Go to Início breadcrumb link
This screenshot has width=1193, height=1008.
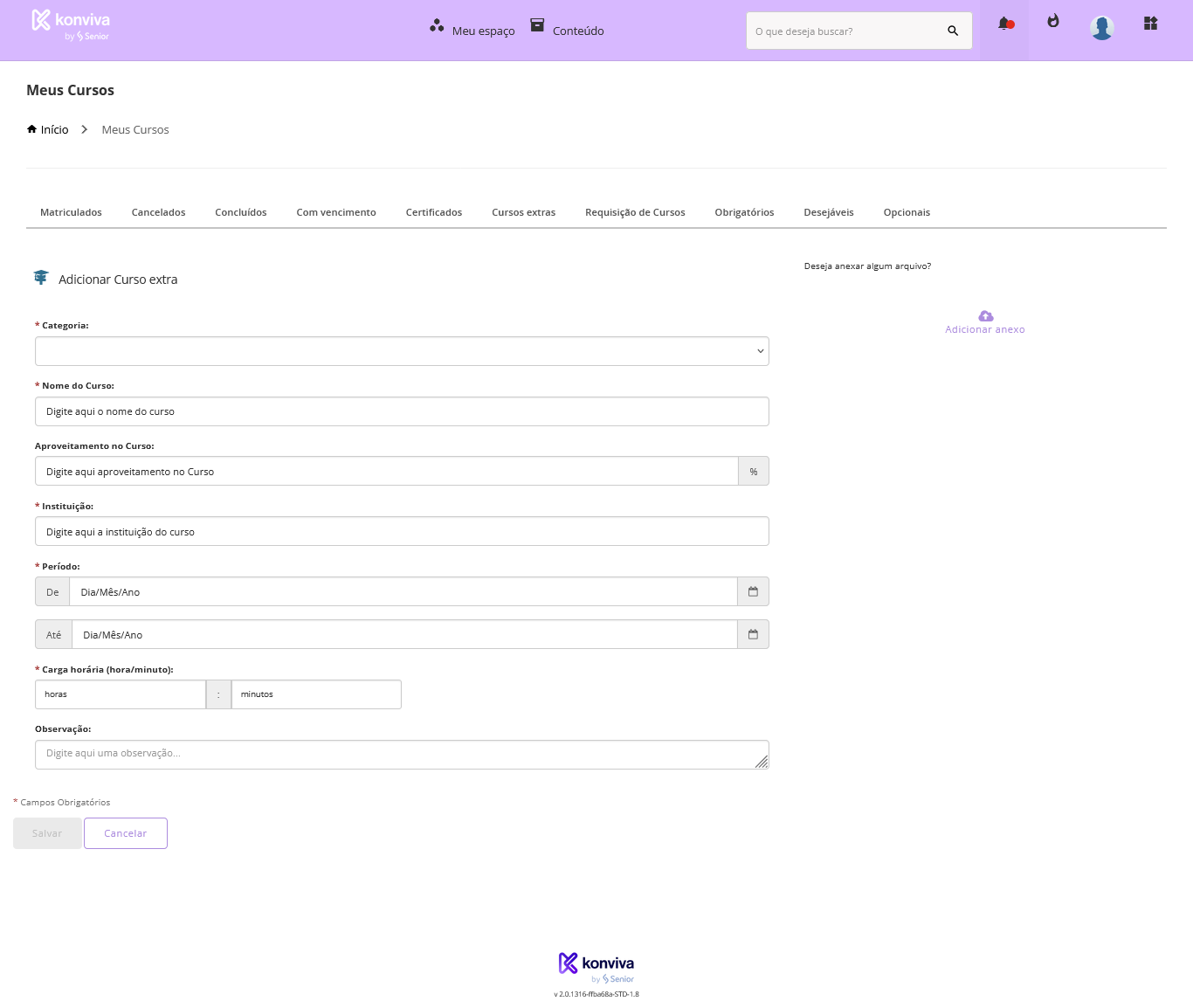pos(54,129)
